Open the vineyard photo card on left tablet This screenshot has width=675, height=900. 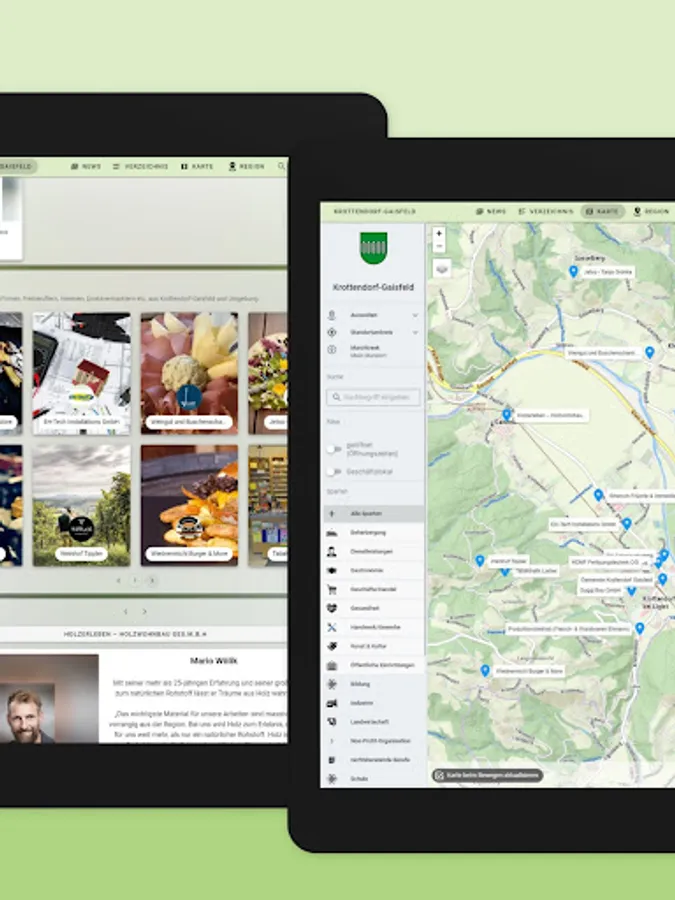pos(82,506)
